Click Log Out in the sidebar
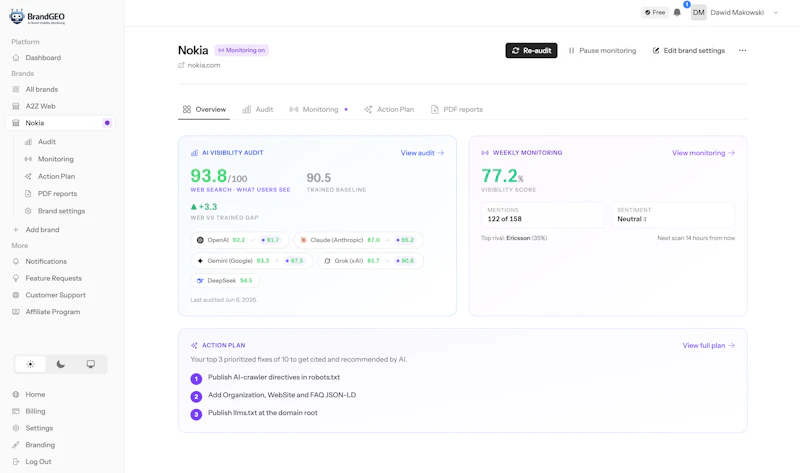Viewport: 800px width, 473px height. tap(38, 462)
